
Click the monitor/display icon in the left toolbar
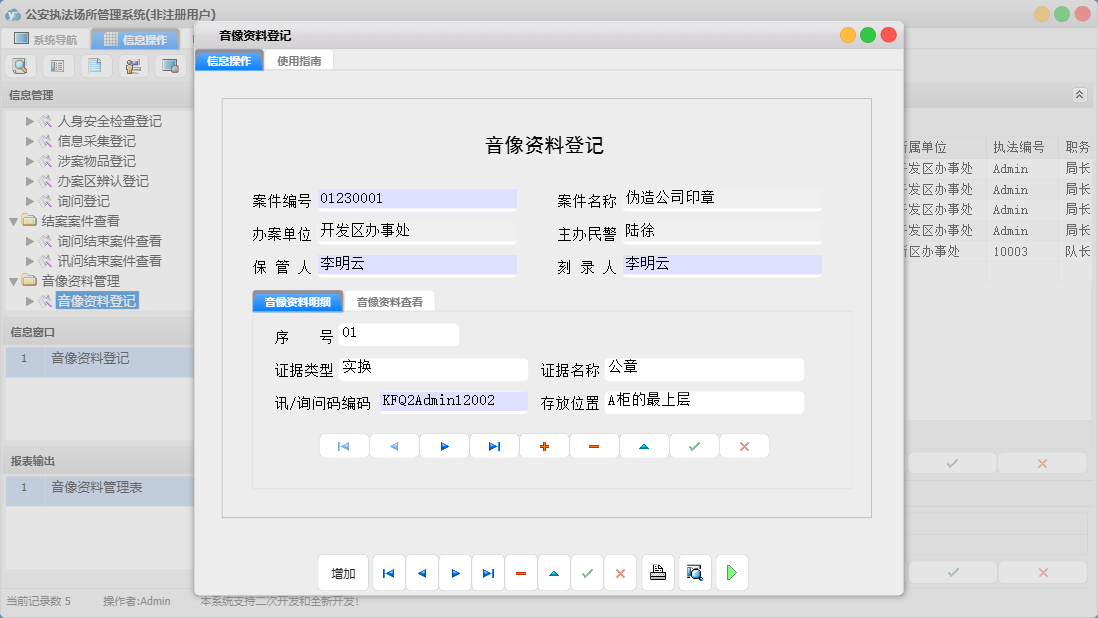171,64
